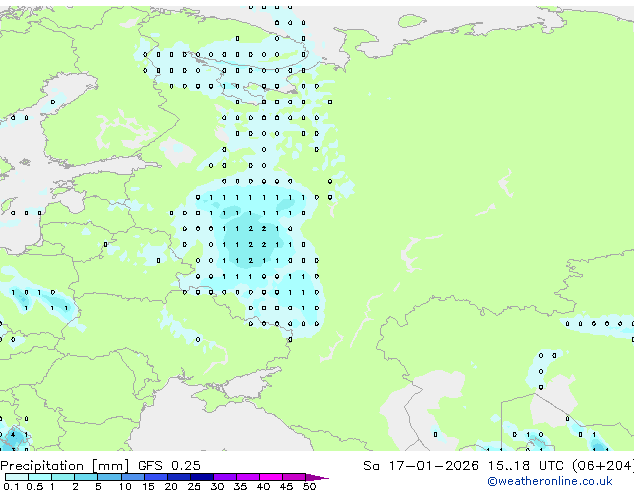Click the '35' legend scale label

[x=240, y=486]
